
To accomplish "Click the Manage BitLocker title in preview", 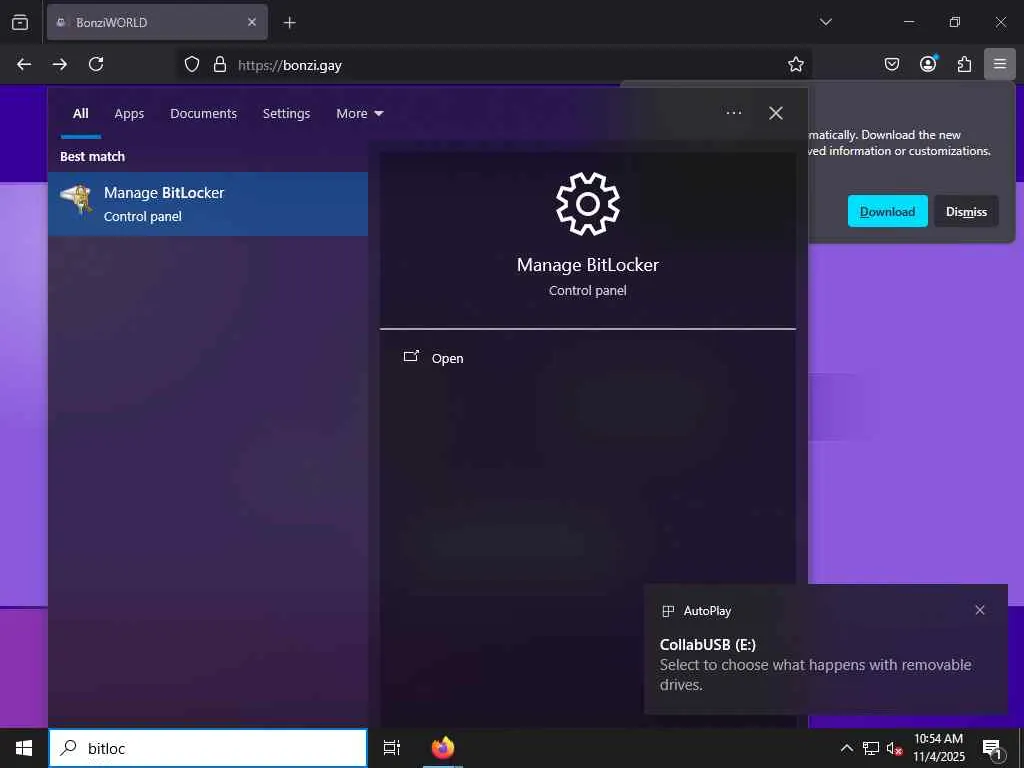I will [588, 264].
